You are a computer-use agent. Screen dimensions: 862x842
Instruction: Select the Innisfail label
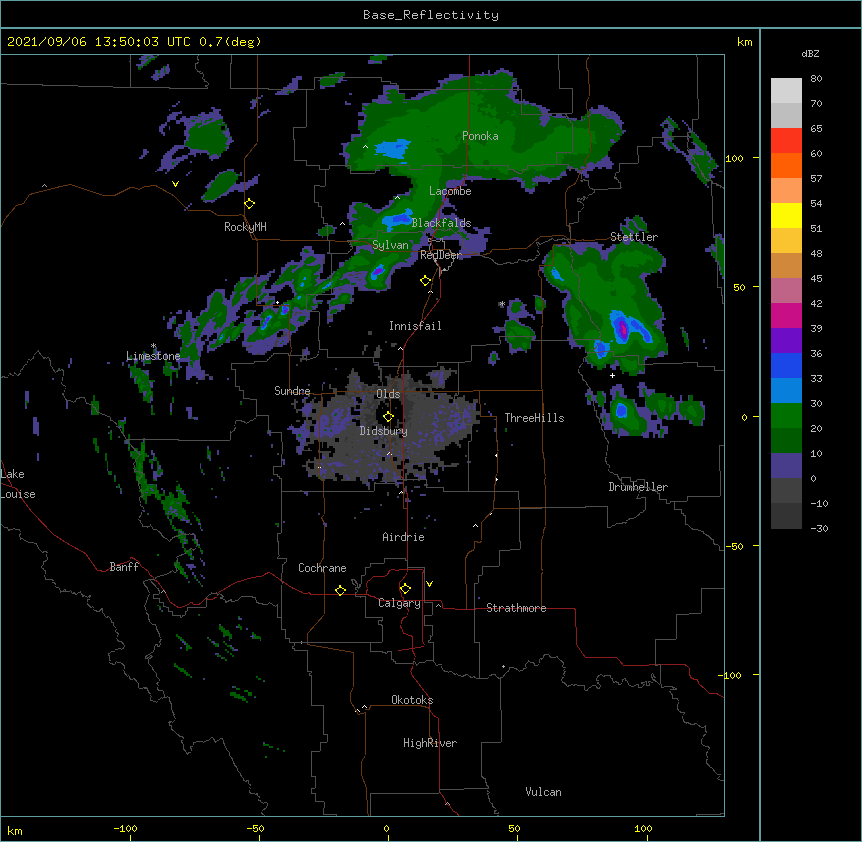415,326
